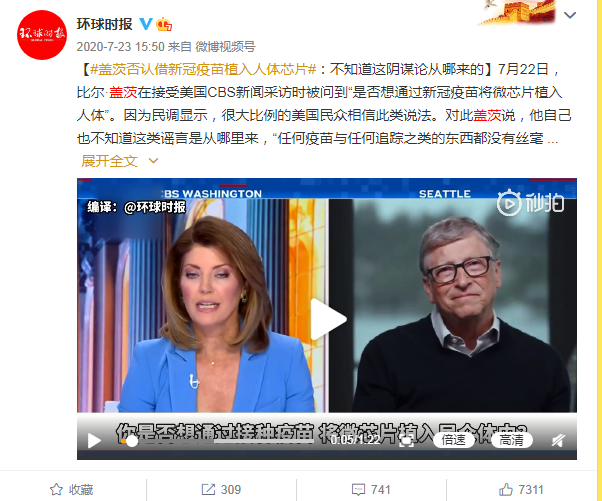Open the 倍速 playback speed selector

click(453, 440)
